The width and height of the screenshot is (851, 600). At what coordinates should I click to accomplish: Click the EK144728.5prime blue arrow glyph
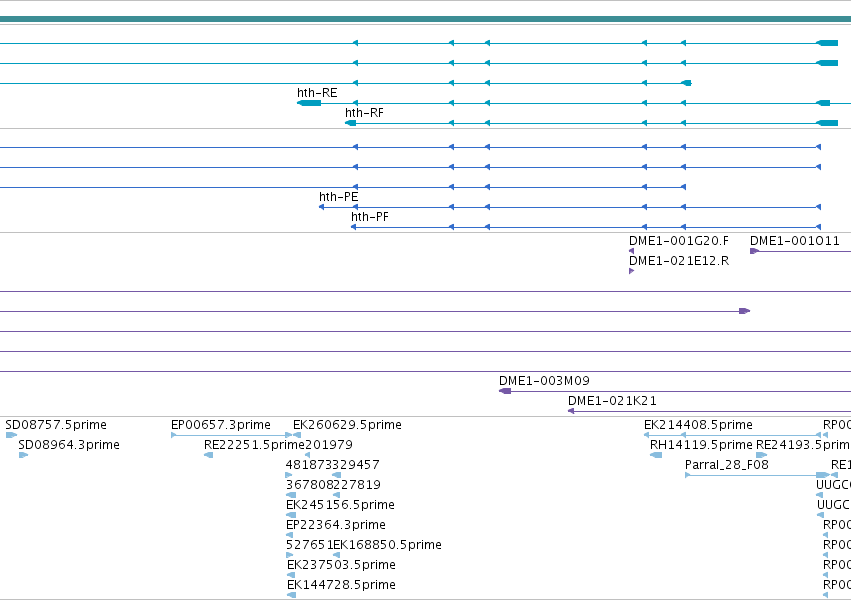[291, 595]
